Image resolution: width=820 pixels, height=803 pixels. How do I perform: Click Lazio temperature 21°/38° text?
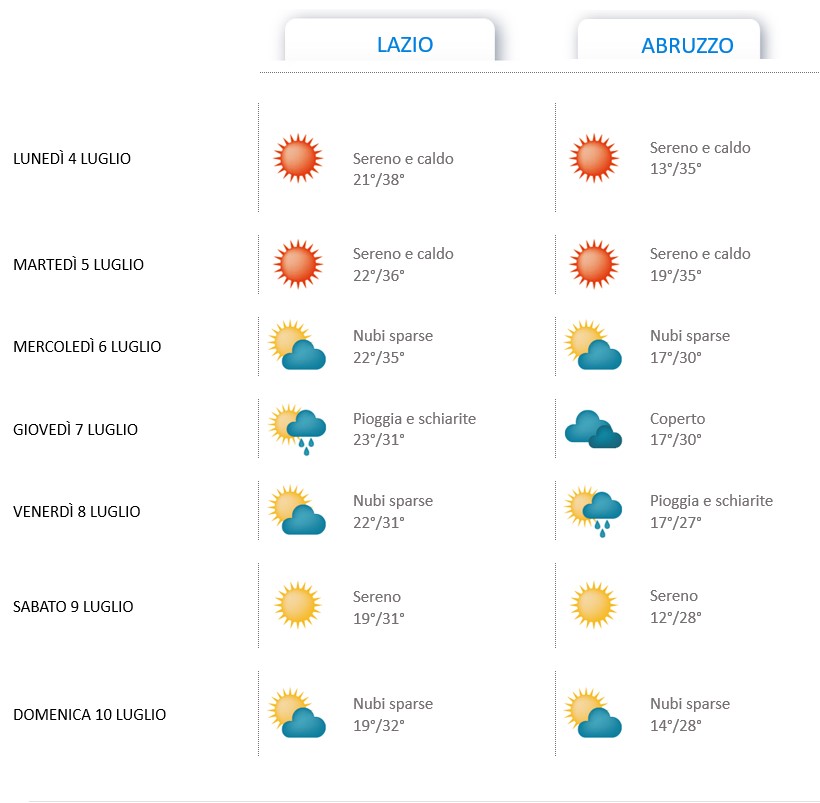click(379, 180)
